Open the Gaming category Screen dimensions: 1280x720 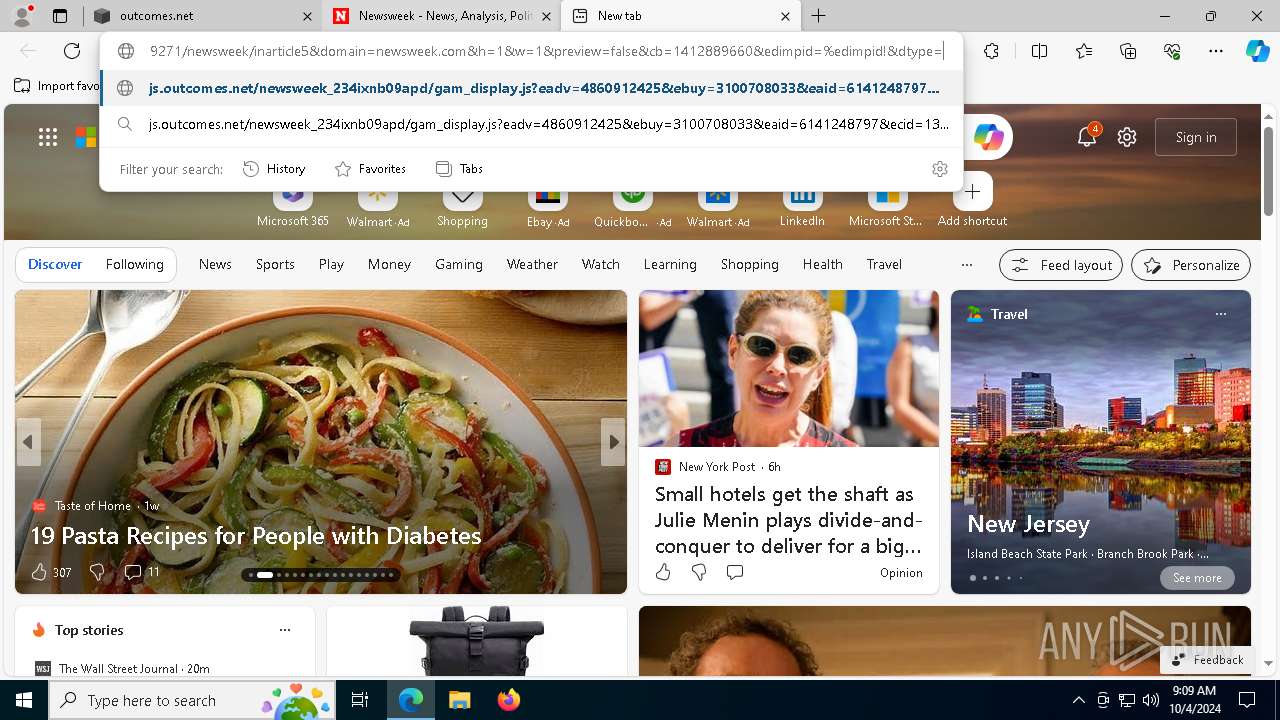coord(459,264)
